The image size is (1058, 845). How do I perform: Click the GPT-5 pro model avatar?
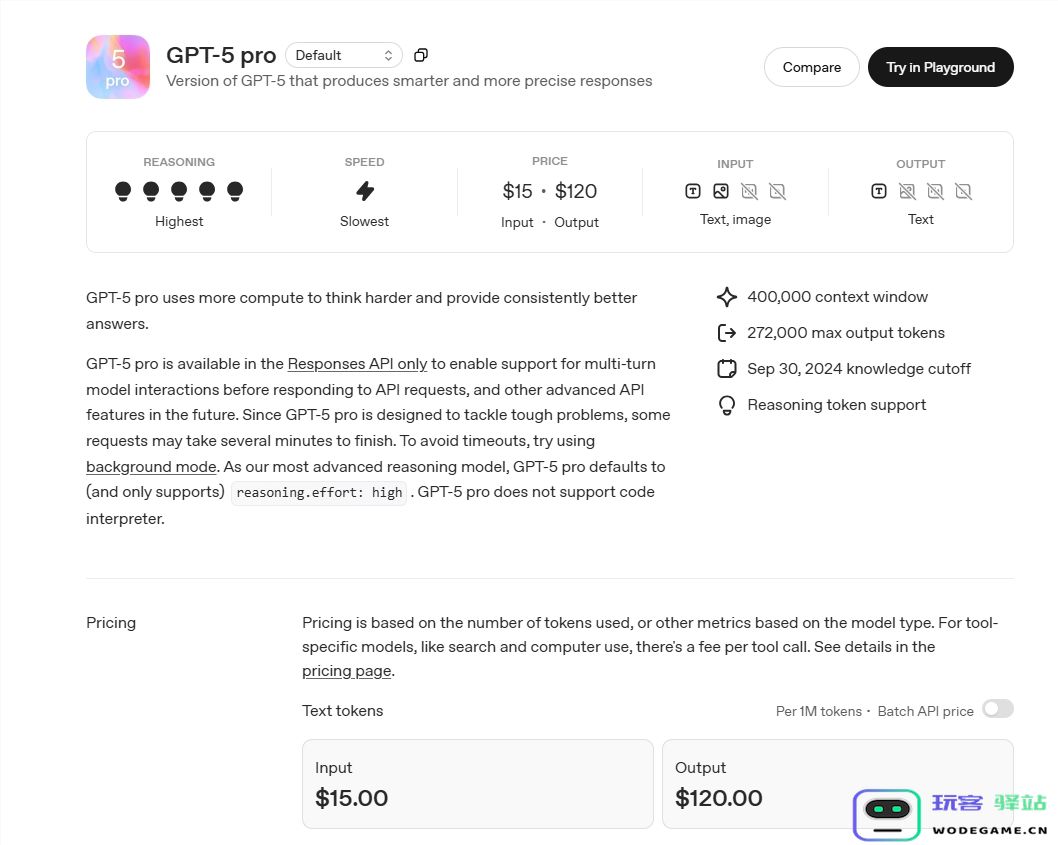pyautogui.click(x=117, y=67)
